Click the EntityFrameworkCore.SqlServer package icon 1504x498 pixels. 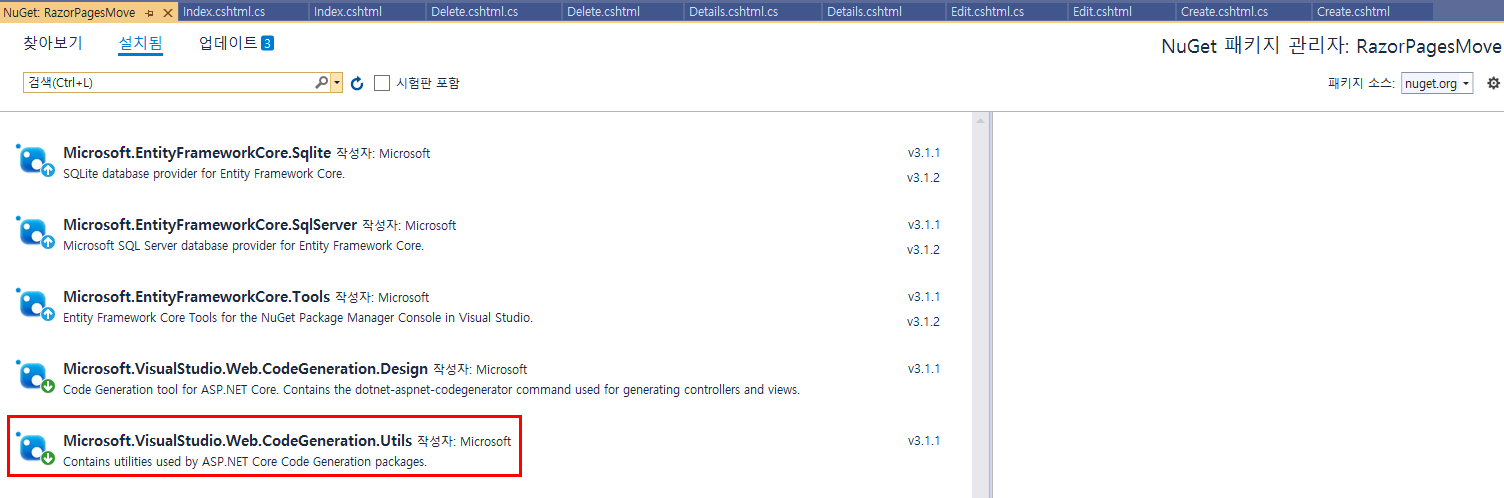36,232
